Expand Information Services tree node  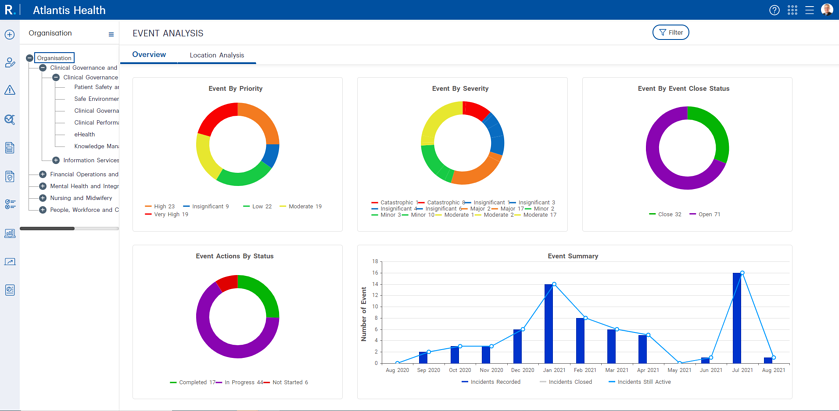56,160
